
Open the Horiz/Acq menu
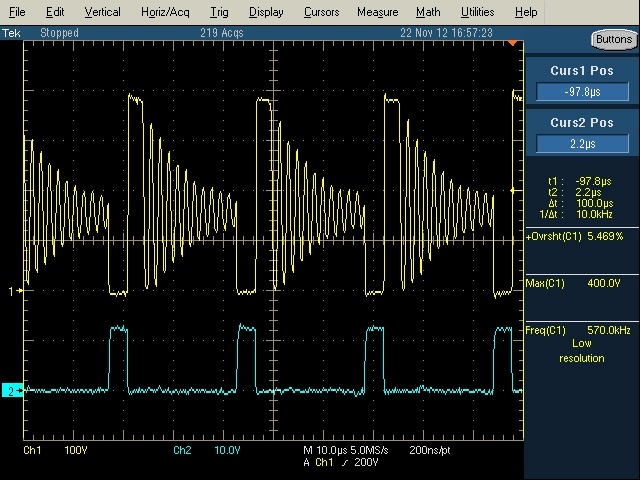[165, 12]
